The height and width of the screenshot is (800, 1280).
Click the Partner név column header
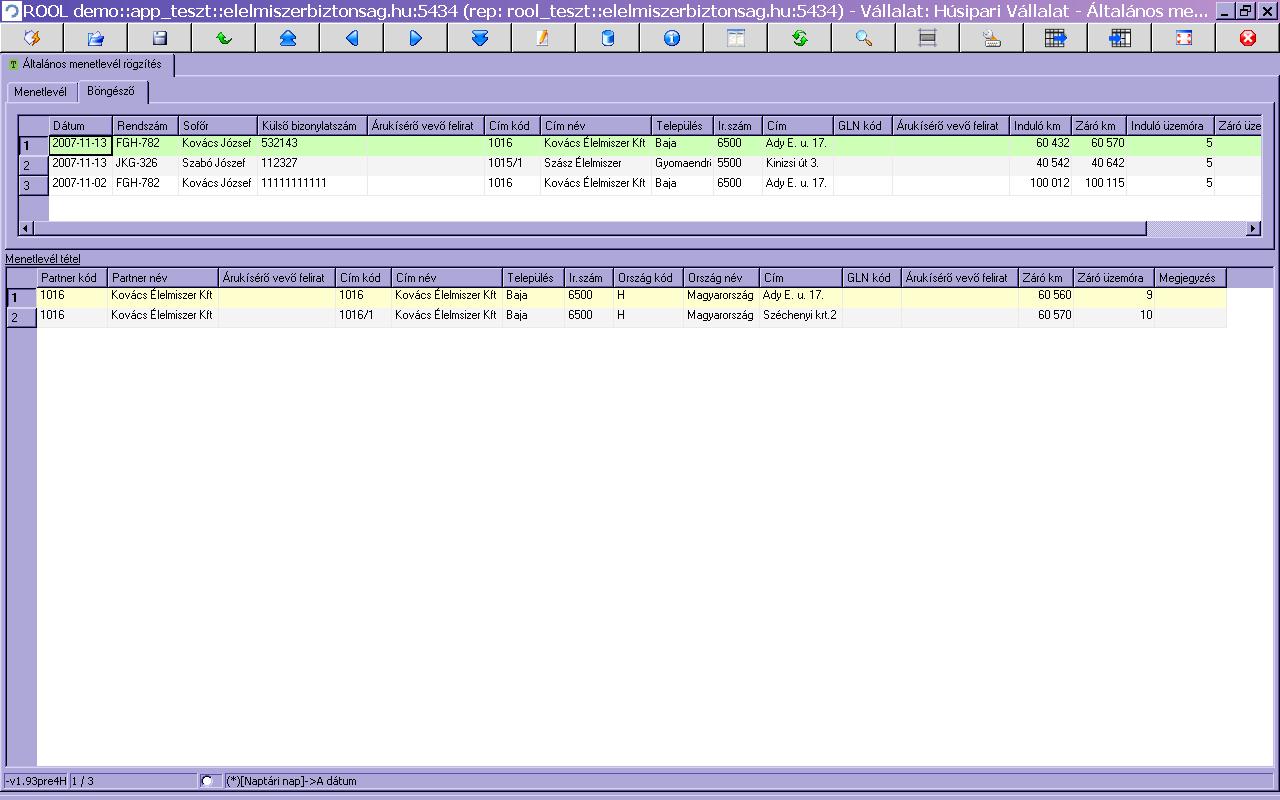click(162, 278)
